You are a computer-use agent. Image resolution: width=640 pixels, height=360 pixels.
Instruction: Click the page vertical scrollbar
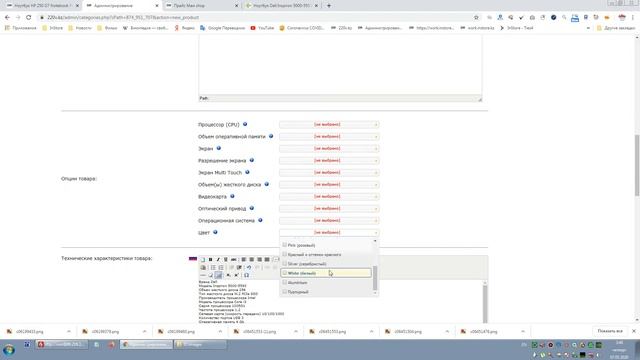pyautogui.click(x=637, y=165)
